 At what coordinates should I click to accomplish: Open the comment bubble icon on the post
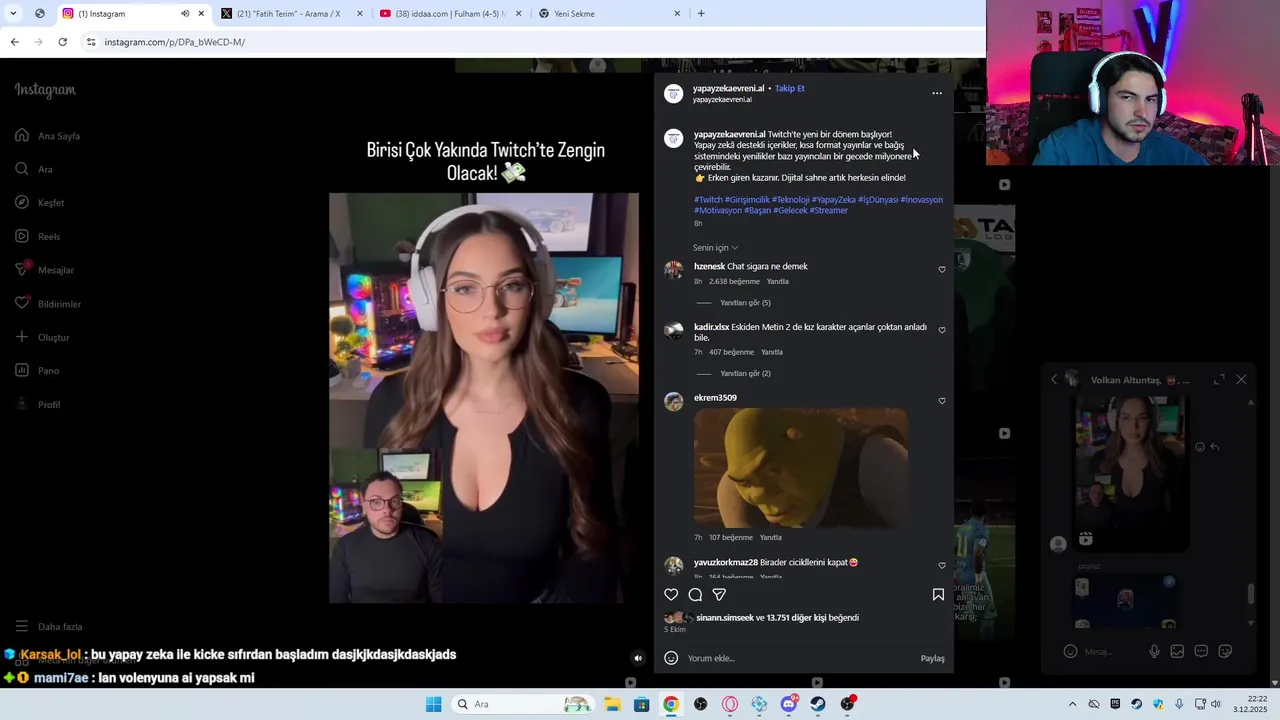(695, 595)
